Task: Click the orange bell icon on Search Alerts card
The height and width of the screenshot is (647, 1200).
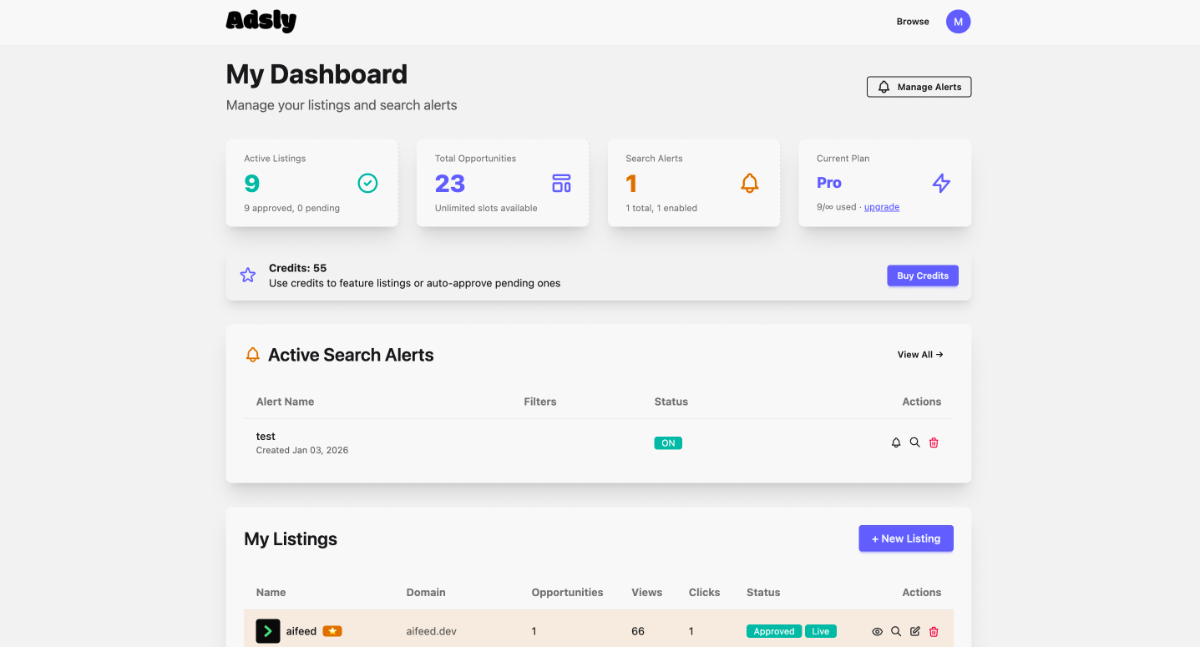Action: click(750, 183)
